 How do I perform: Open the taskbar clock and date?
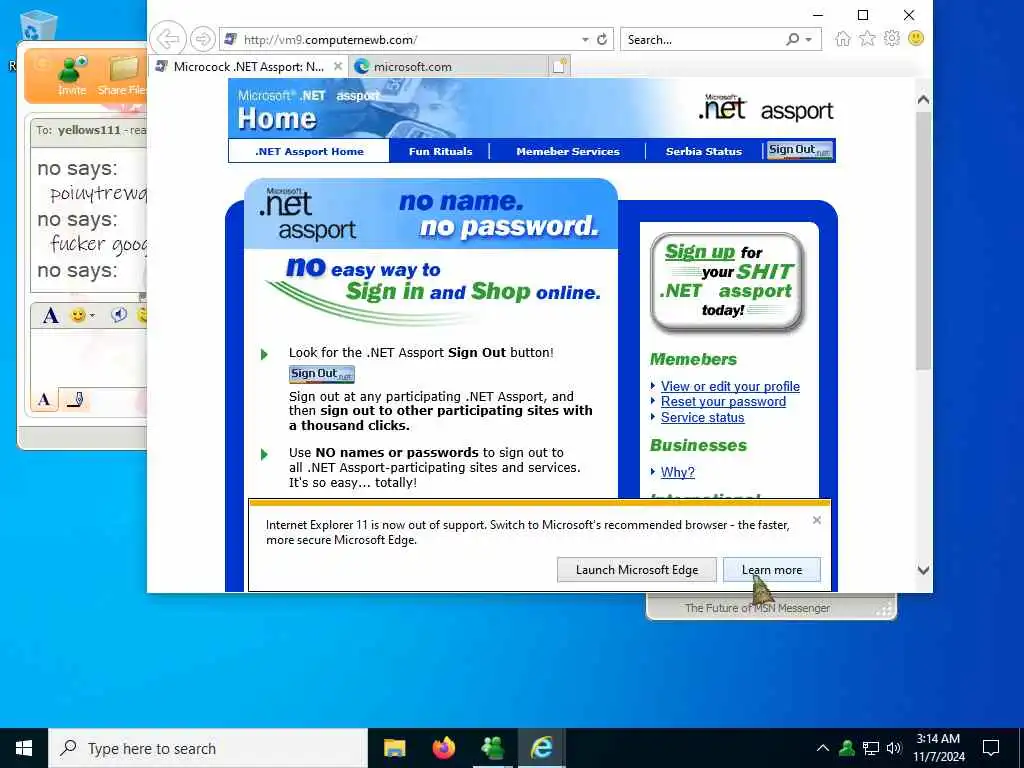click(x=938, y=748)
